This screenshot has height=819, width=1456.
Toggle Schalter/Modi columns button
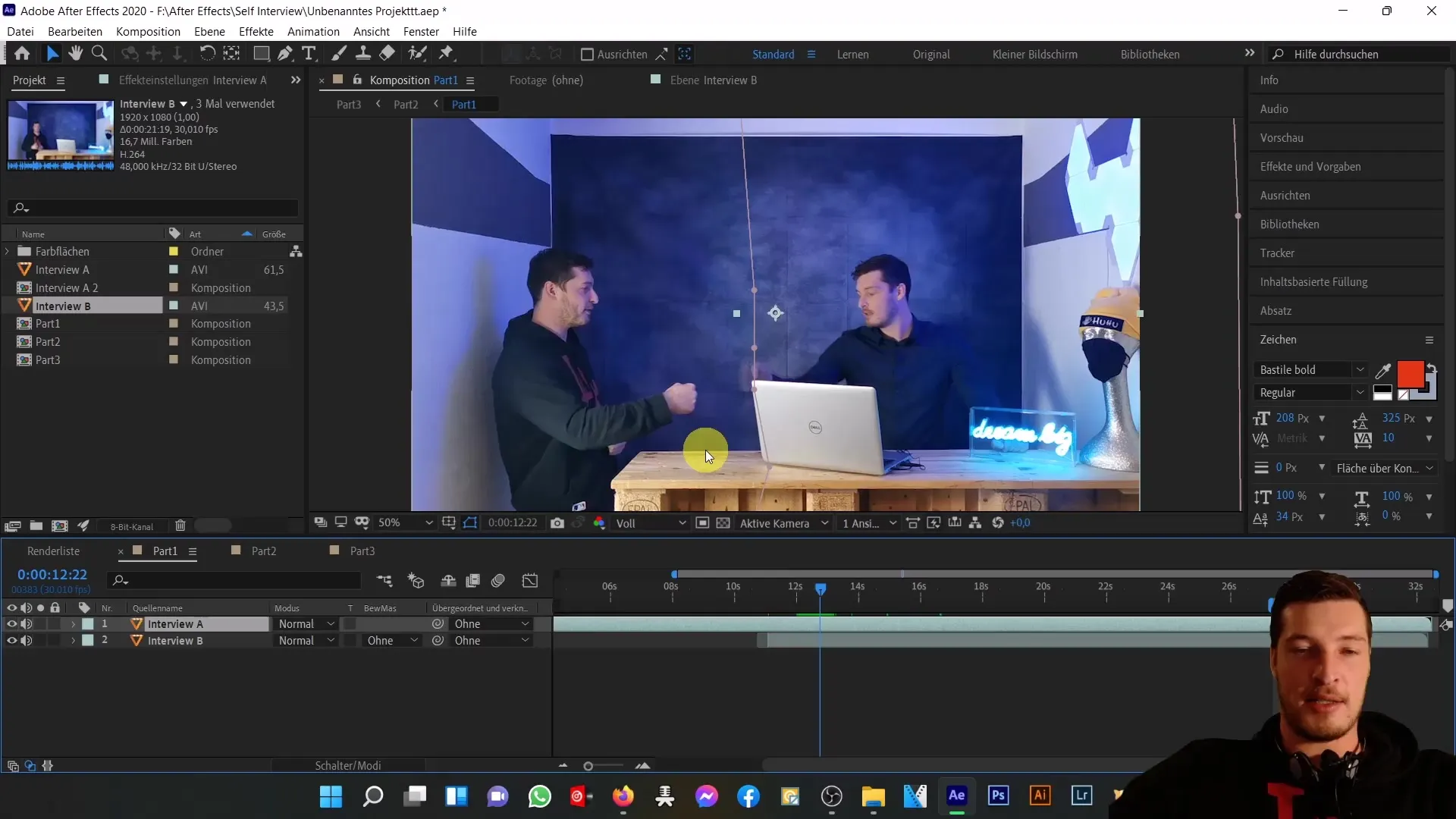click(348, 766)
